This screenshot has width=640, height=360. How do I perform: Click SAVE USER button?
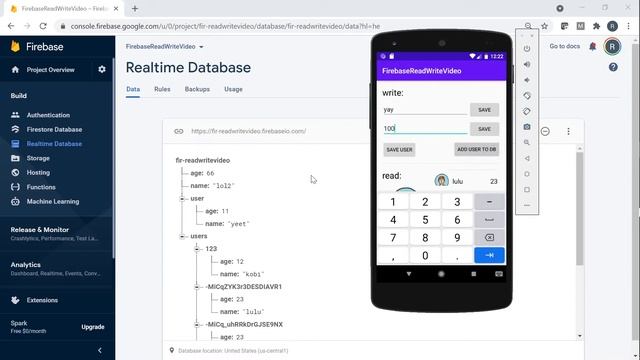399,150
